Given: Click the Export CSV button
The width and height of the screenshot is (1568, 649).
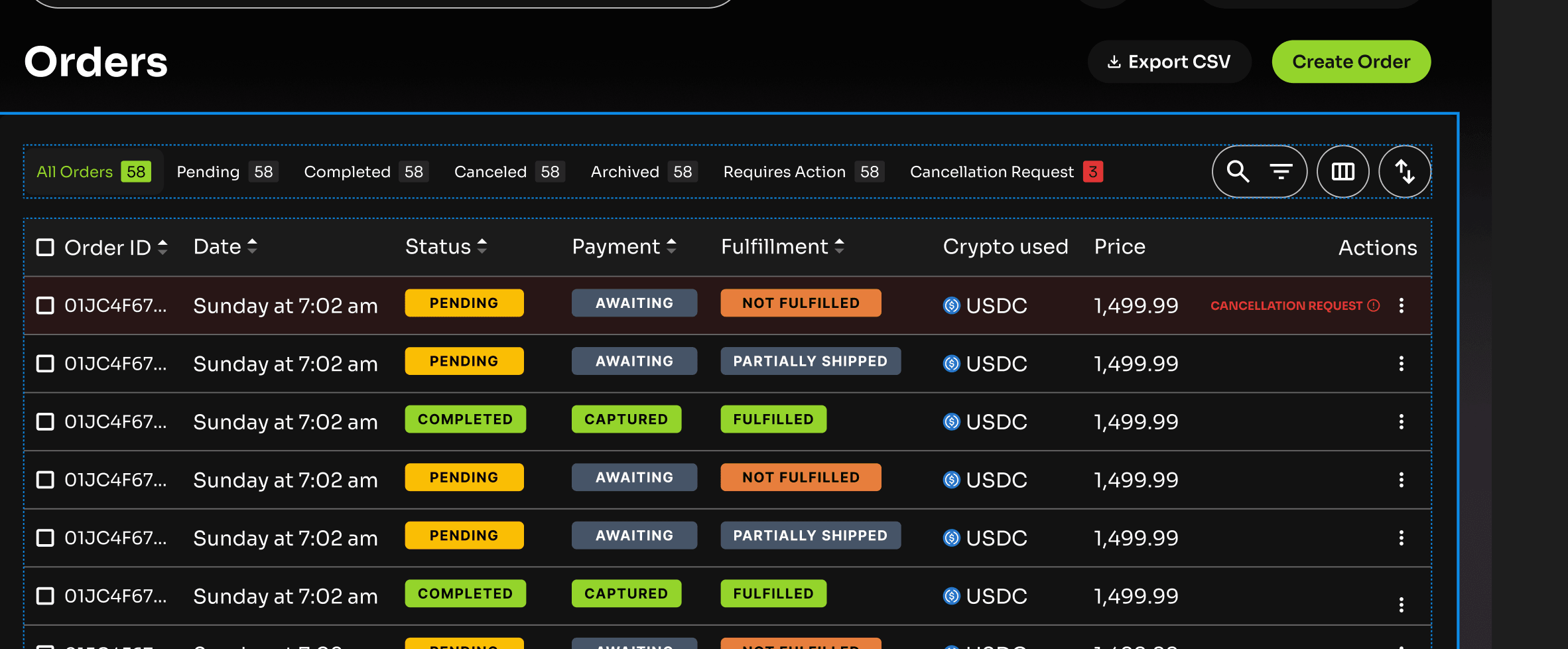Looking at the screenshot, I should pos(1169,62).
